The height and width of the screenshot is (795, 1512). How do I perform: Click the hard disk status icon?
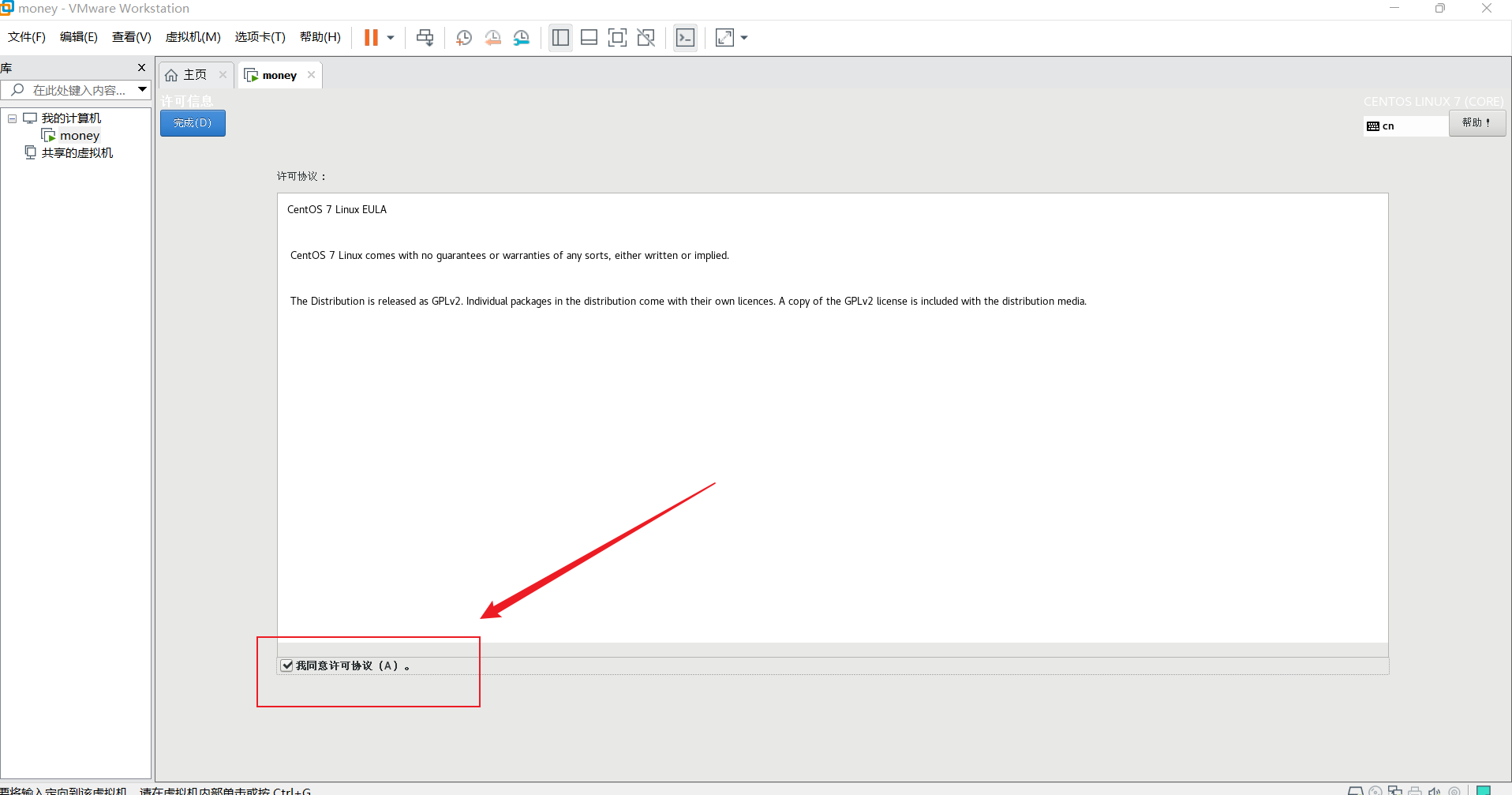pyautogui.click(x=1355, y=790)
